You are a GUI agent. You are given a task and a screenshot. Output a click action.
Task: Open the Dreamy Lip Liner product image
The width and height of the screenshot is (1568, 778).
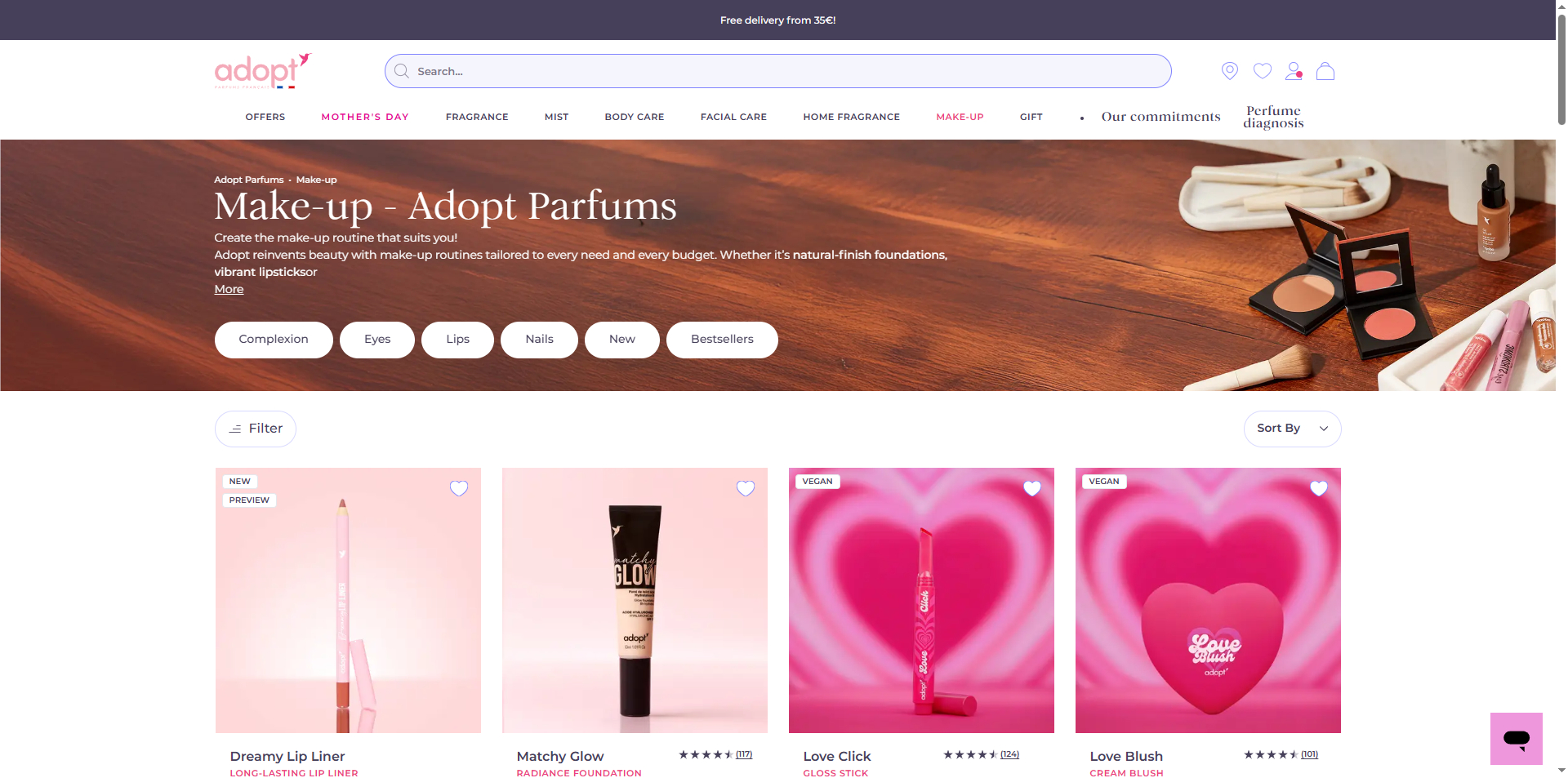348,600
